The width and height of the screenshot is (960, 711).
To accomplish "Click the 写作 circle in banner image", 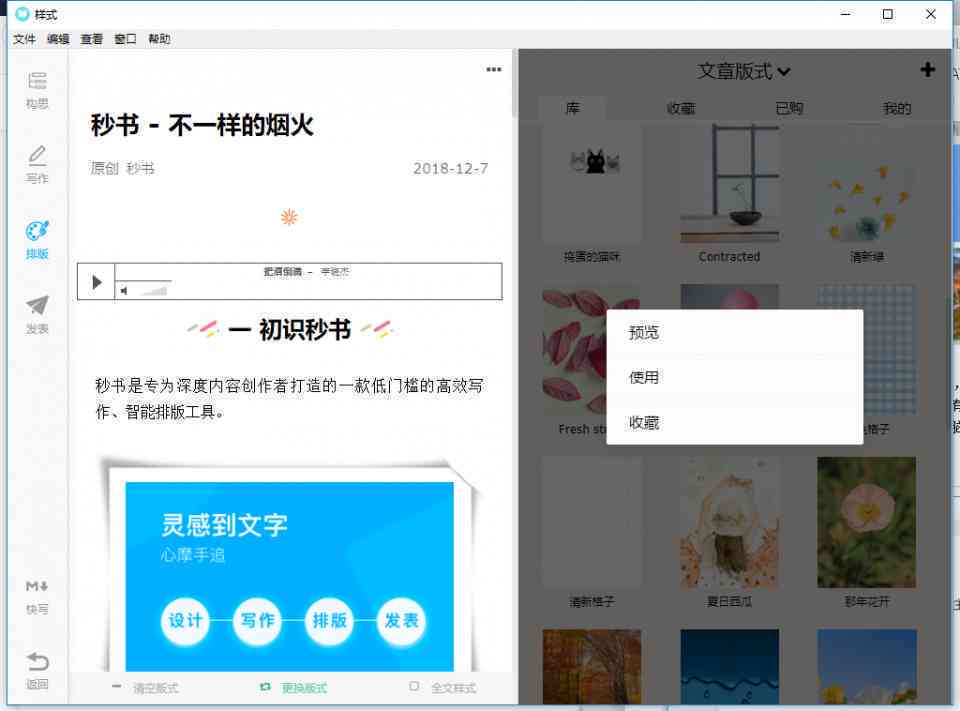I will (257, 620).
